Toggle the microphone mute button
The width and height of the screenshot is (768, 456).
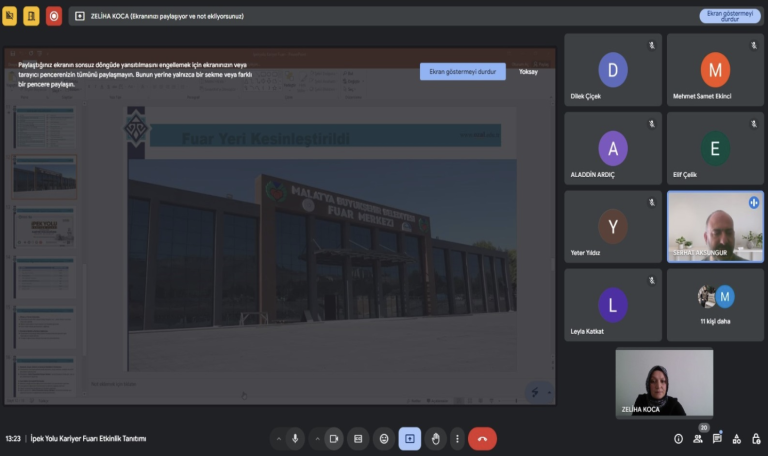coord(295,438)
